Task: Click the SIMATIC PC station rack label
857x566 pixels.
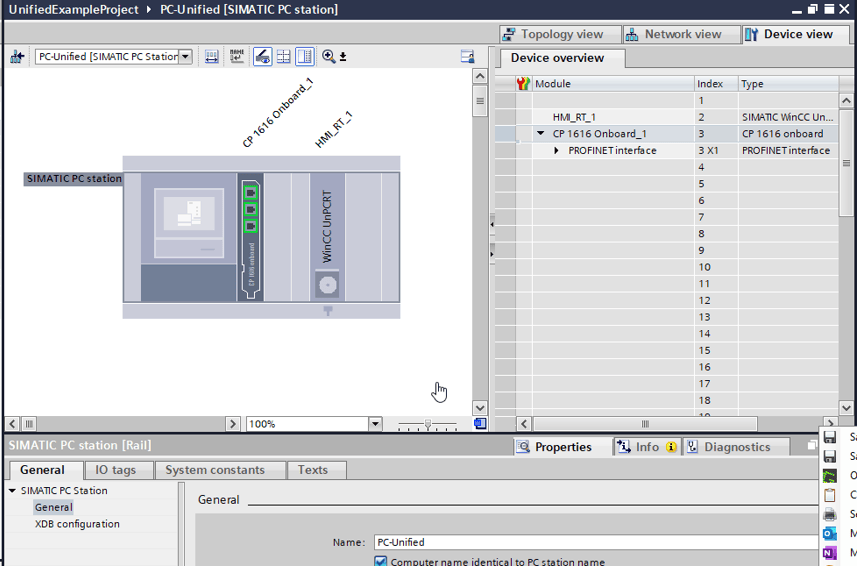Action: (73, 179)
